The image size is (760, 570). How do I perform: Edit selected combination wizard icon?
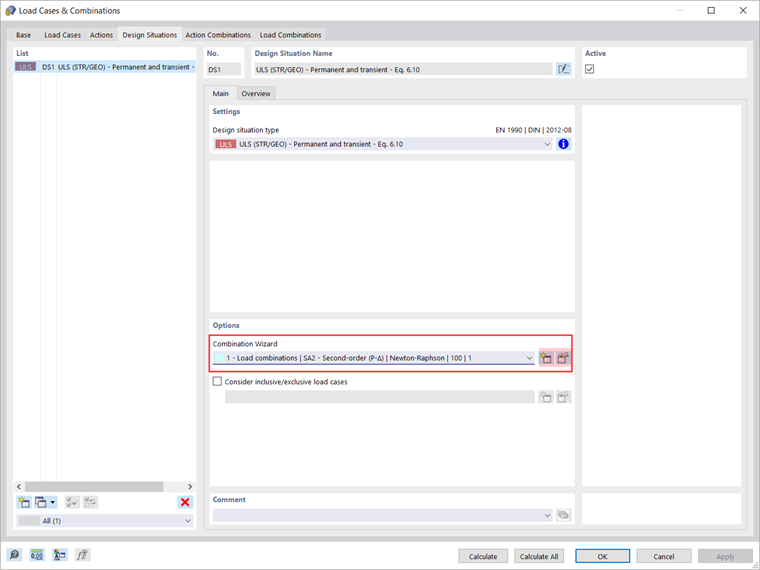(563, 358)
